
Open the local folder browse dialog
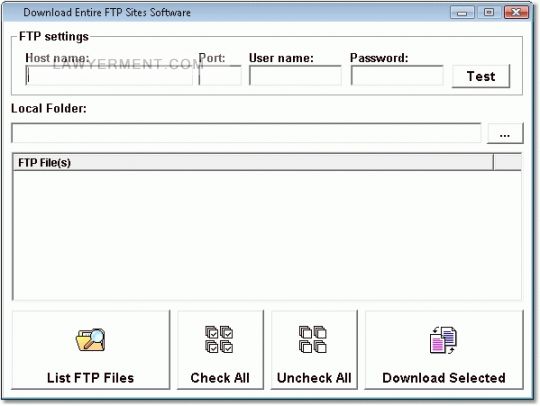point(505,133)
